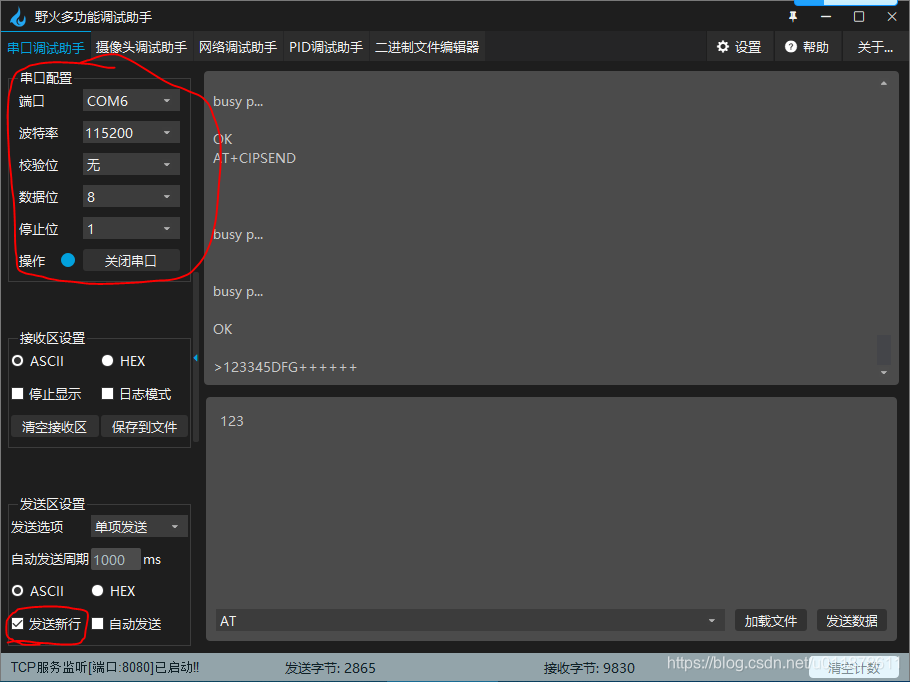Screen dimensions: 910x682
Task: Open the 校验位 parity dropdown
Action: coord(131,165)
